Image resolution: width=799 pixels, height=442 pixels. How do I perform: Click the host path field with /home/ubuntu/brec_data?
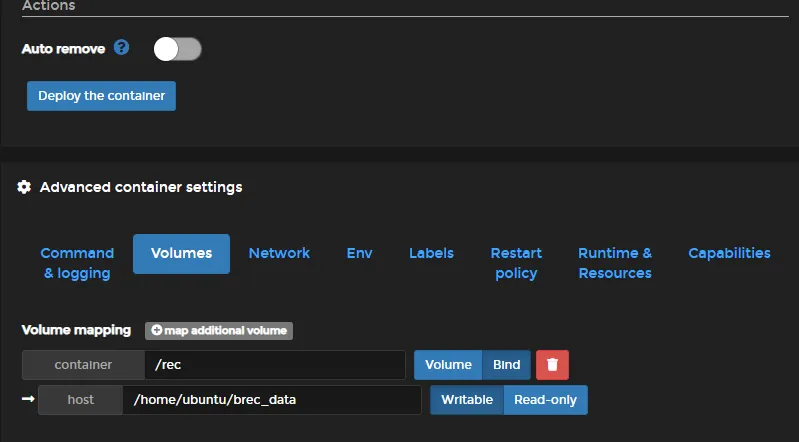click(271, 400)
